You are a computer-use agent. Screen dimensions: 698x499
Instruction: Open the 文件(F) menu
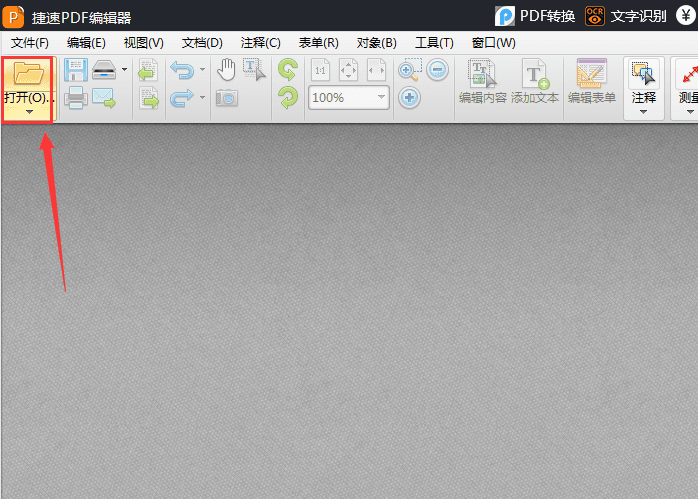tap(30, 43)
